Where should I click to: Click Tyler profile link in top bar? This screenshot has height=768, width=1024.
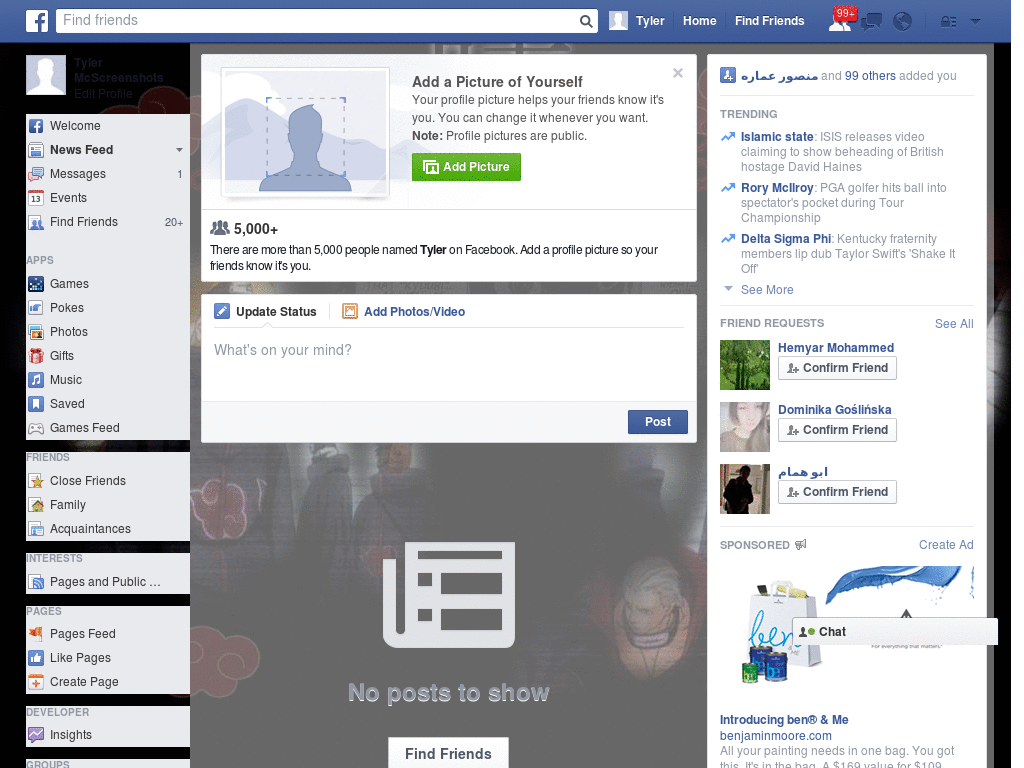(x=637, y=21)
